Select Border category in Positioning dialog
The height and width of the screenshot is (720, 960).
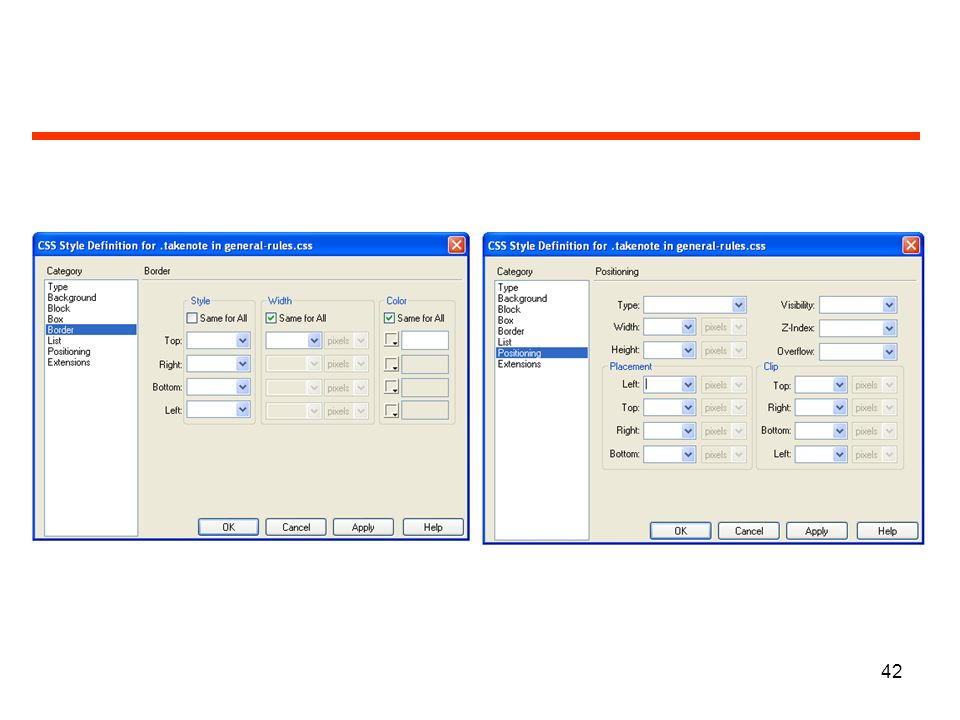tap(511, 331)
